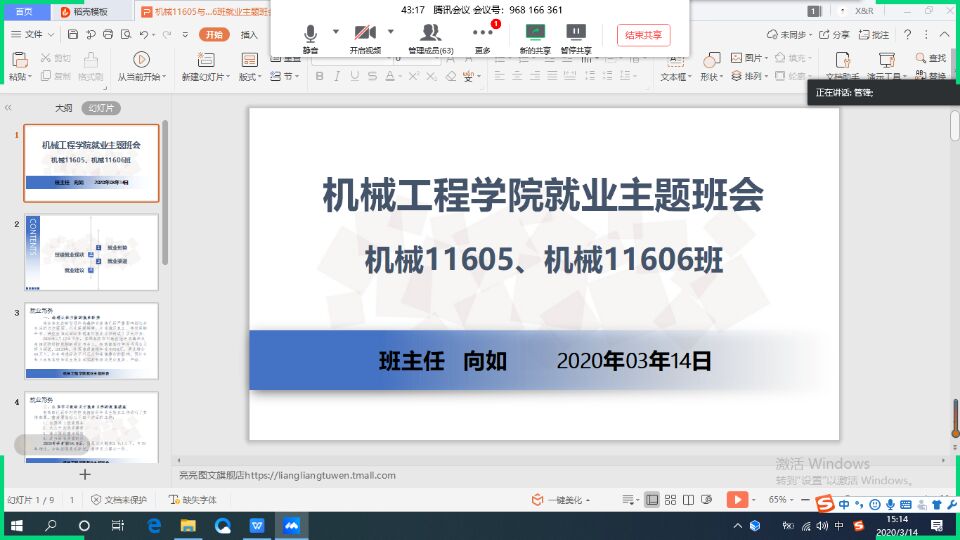Viewport: 960px width, 540px height.
Task: Open the 形状 shapes dropdown
Action: tap(710, 66)
